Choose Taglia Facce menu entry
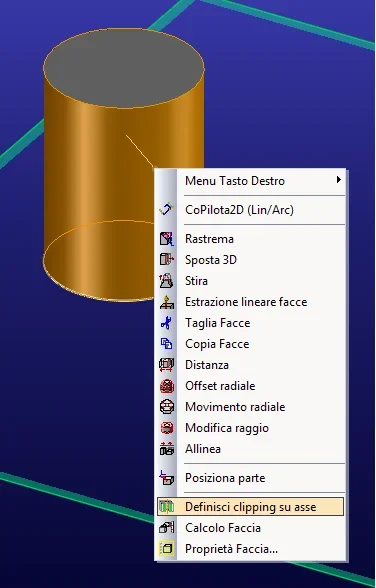This screenshot has height=588, width=376. pyautogui.click(x=250, y=323)
